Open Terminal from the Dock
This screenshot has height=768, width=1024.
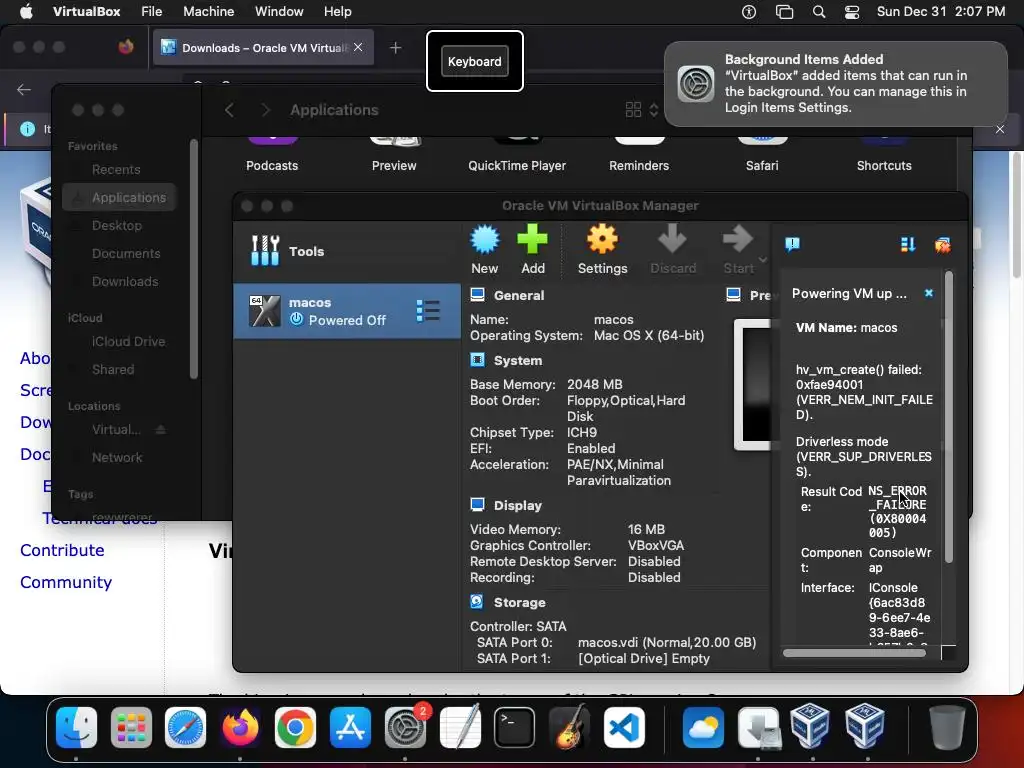[x=514, y=727]
